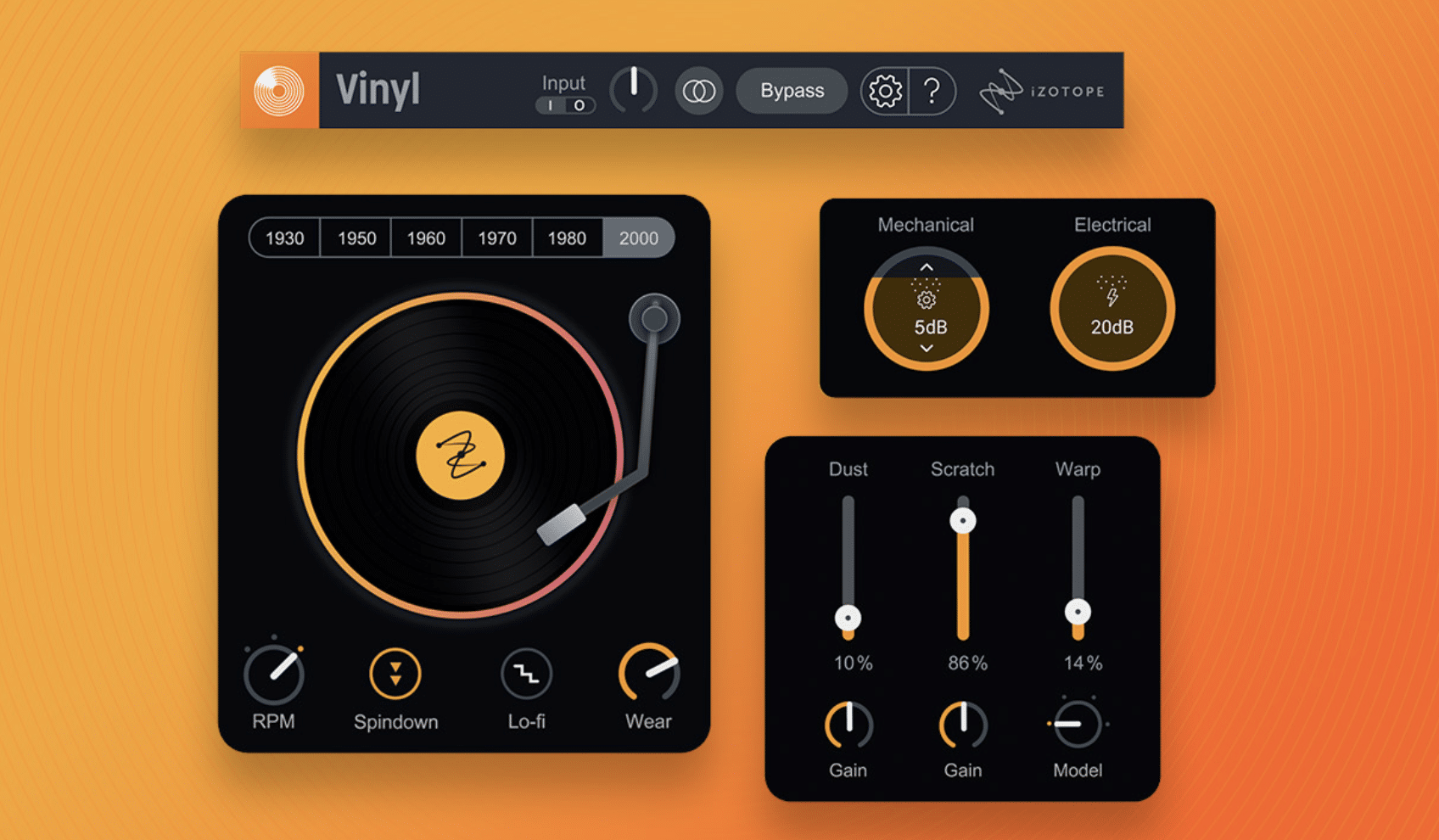
Task: Click the Warp slider handle
Action: [x=1078, y=611]
